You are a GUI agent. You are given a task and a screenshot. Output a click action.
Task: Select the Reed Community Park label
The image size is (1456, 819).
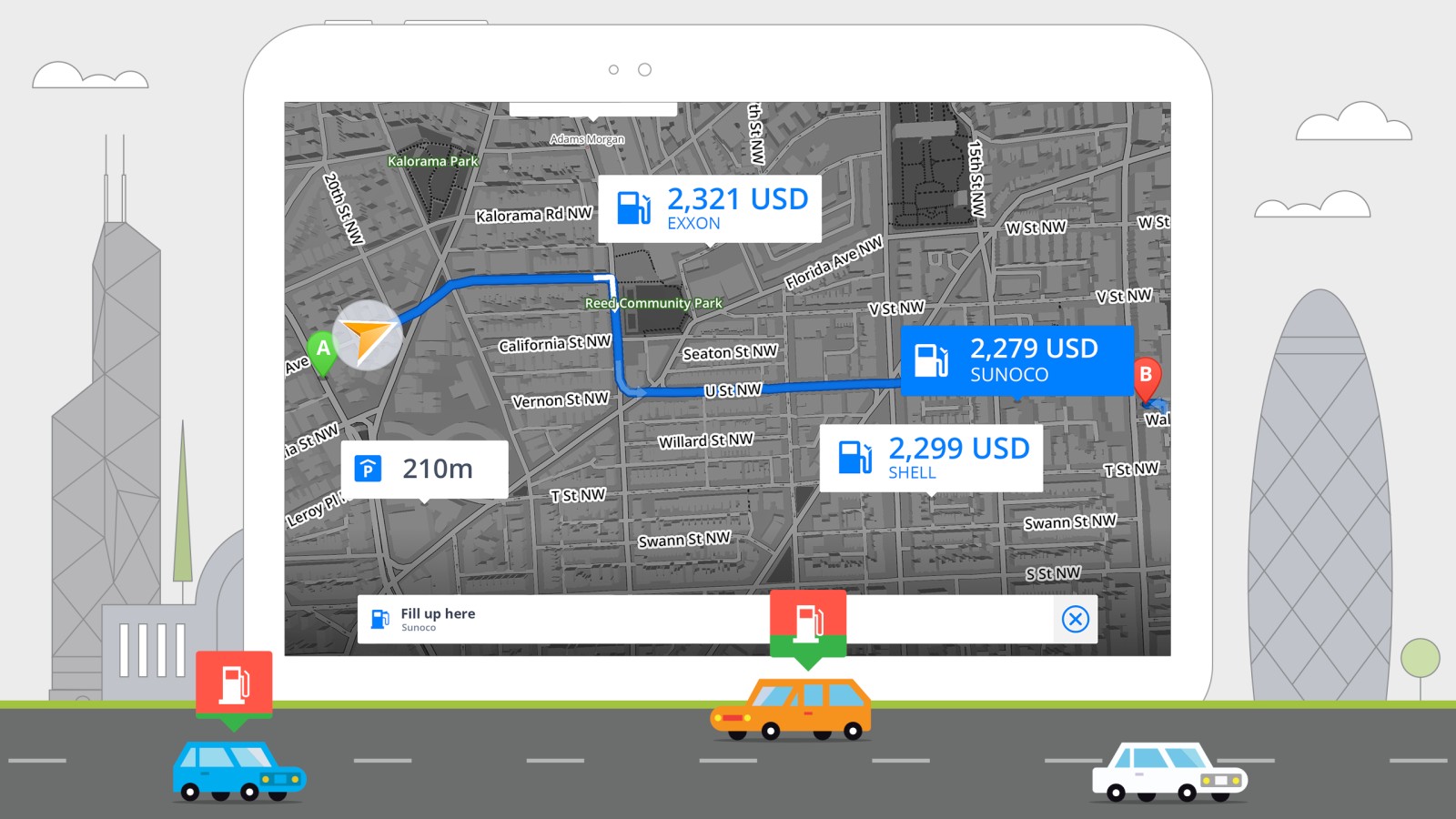(x=653, y=303)
